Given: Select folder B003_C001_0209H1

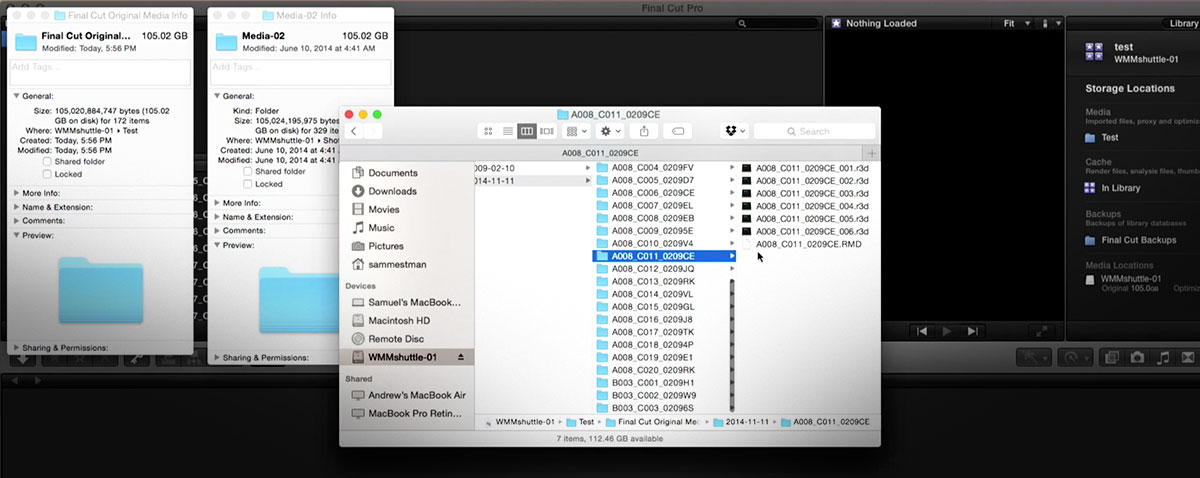Looking at the screenshot, I should click(x=652, y=383).
